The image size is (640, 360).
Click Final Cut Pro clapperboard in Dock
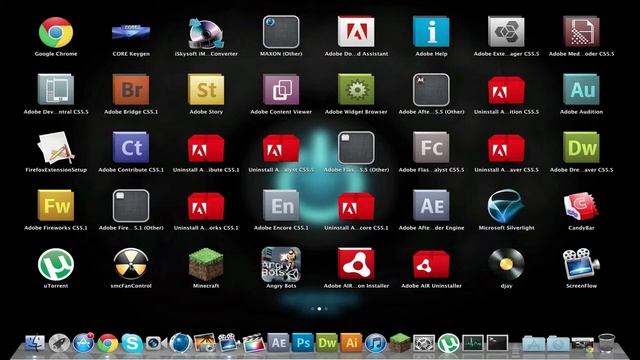253,343
